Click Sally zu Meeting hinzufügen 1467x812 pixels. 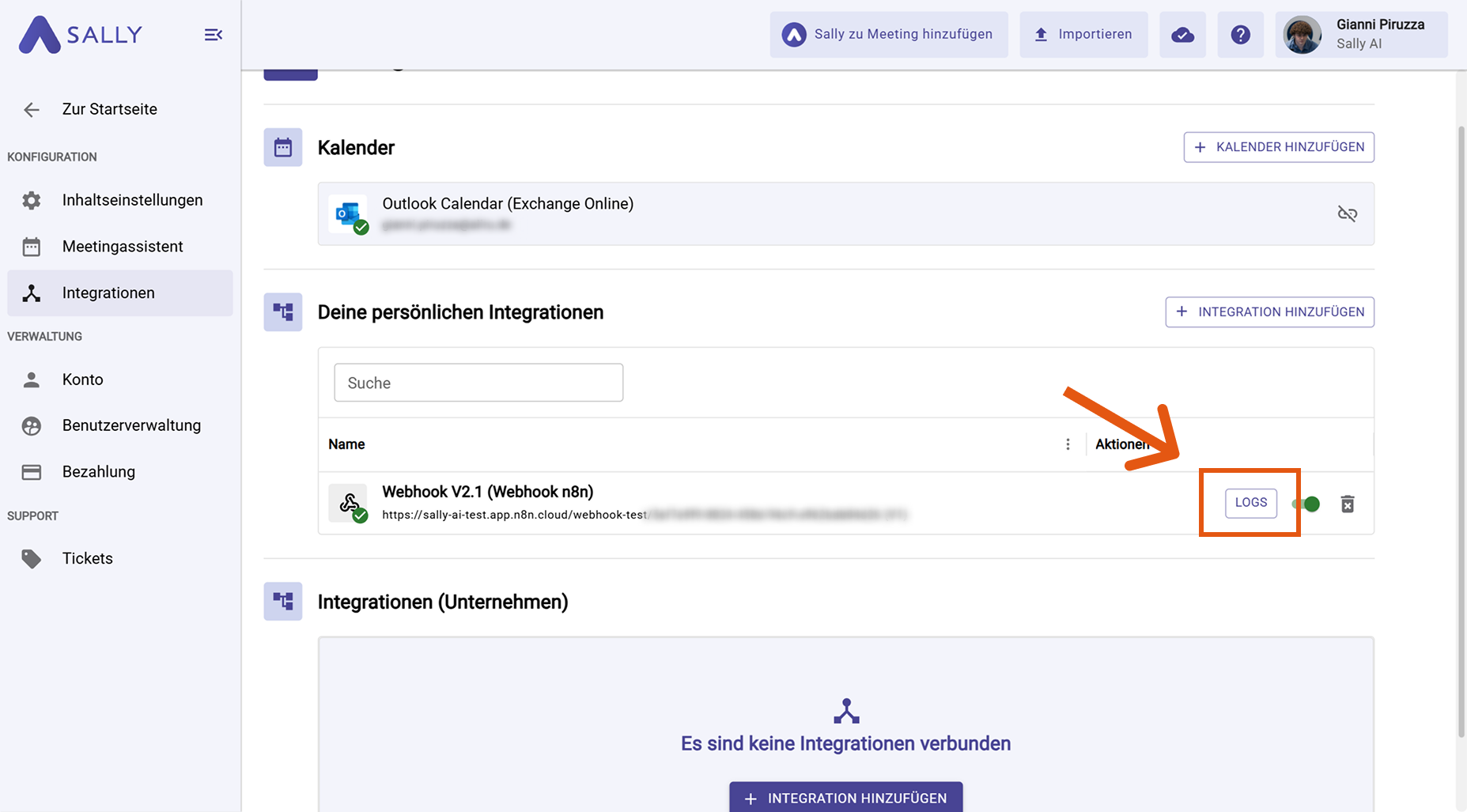pos(888,35)
